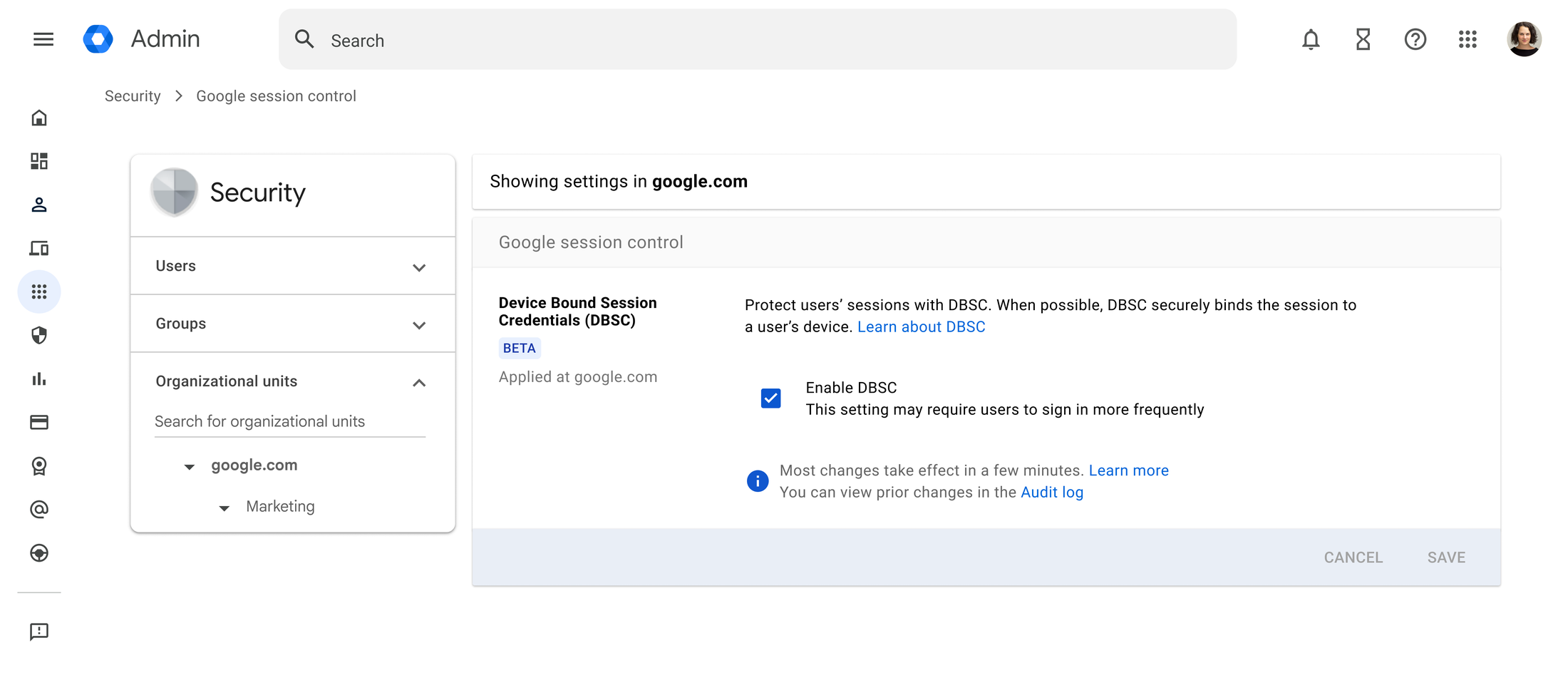Click the Device Bound Session Credentials heading

577,311
